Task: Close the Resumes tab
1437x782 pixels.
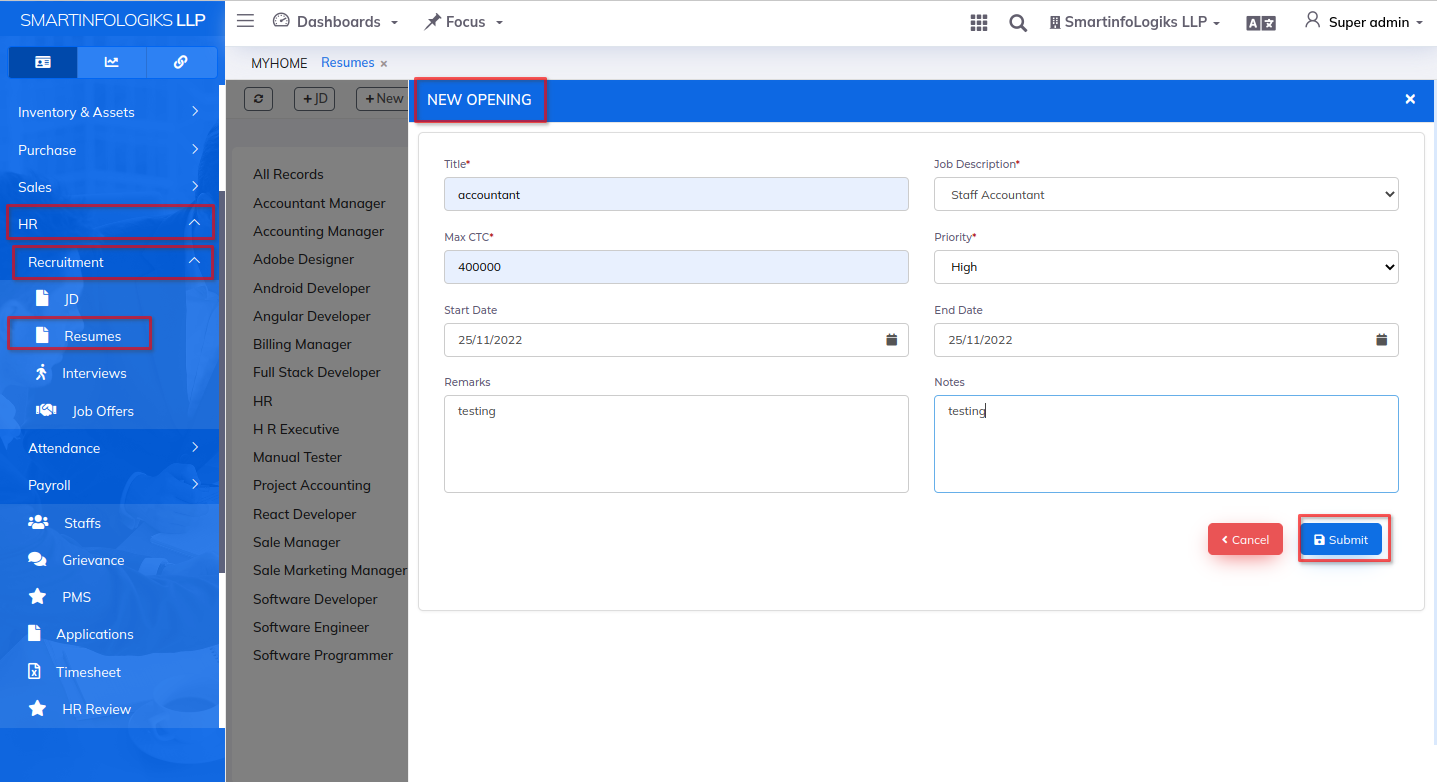Action: (384, 63)
